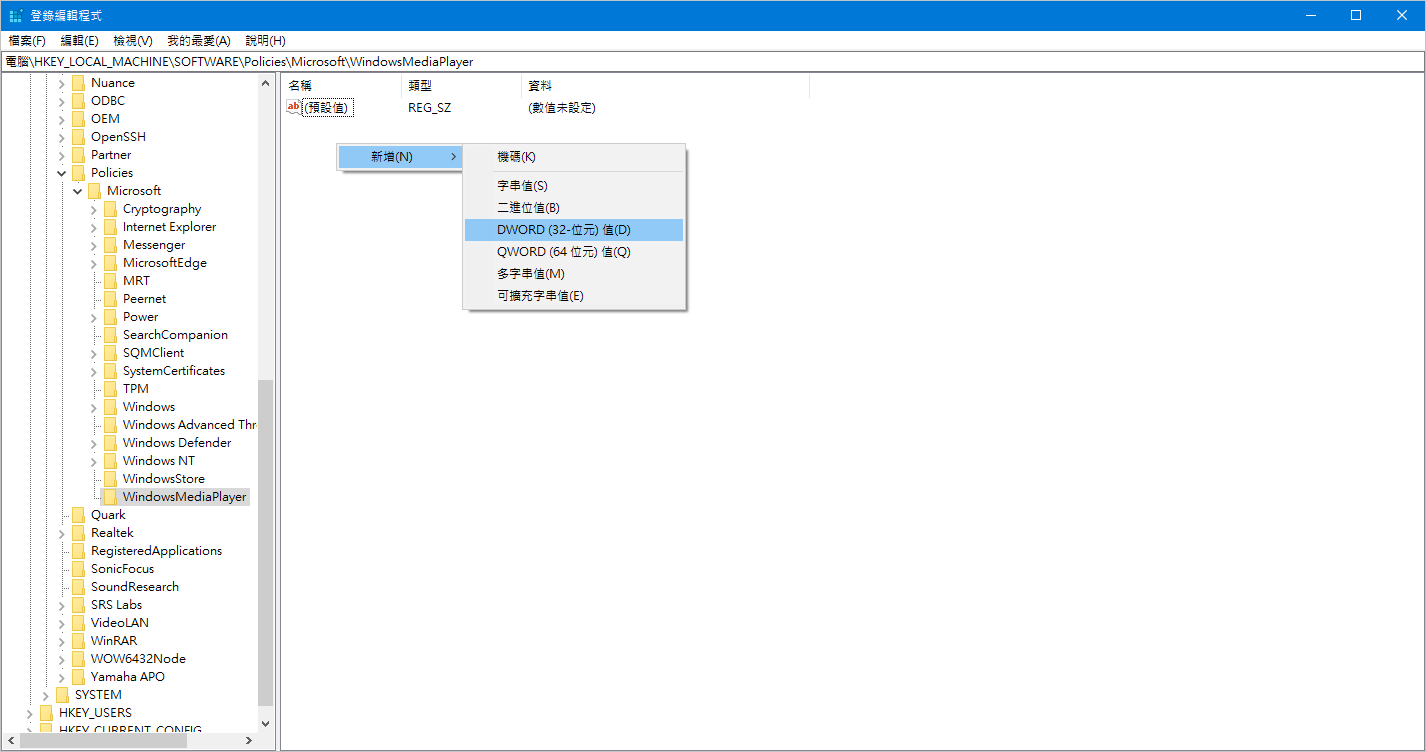Click the Cryptography folder icon
Viewport: 1426px width, 752px height.
click(111, 209)
